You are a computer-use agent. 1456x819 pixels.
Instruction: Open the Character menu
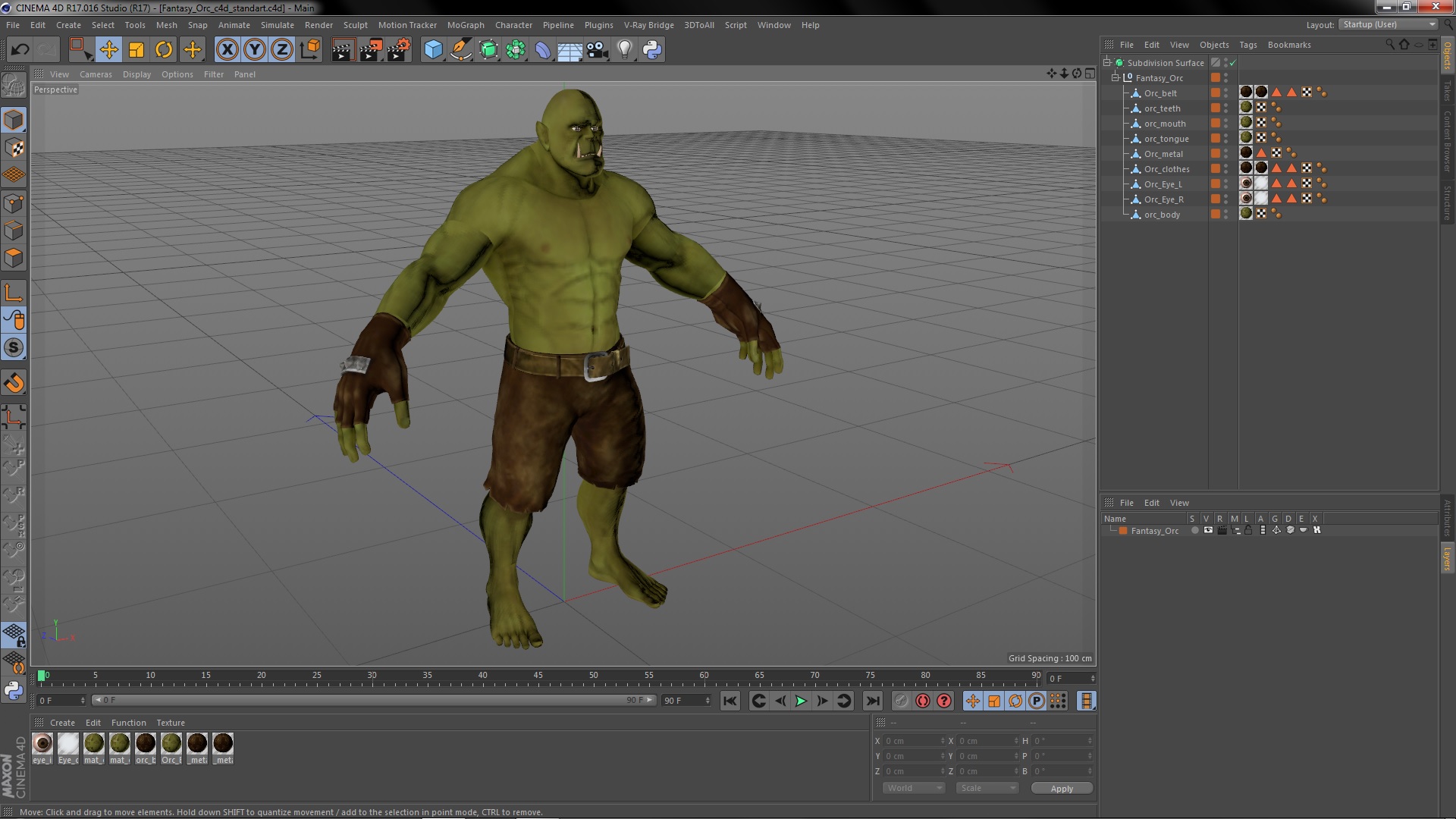[509, 24]
